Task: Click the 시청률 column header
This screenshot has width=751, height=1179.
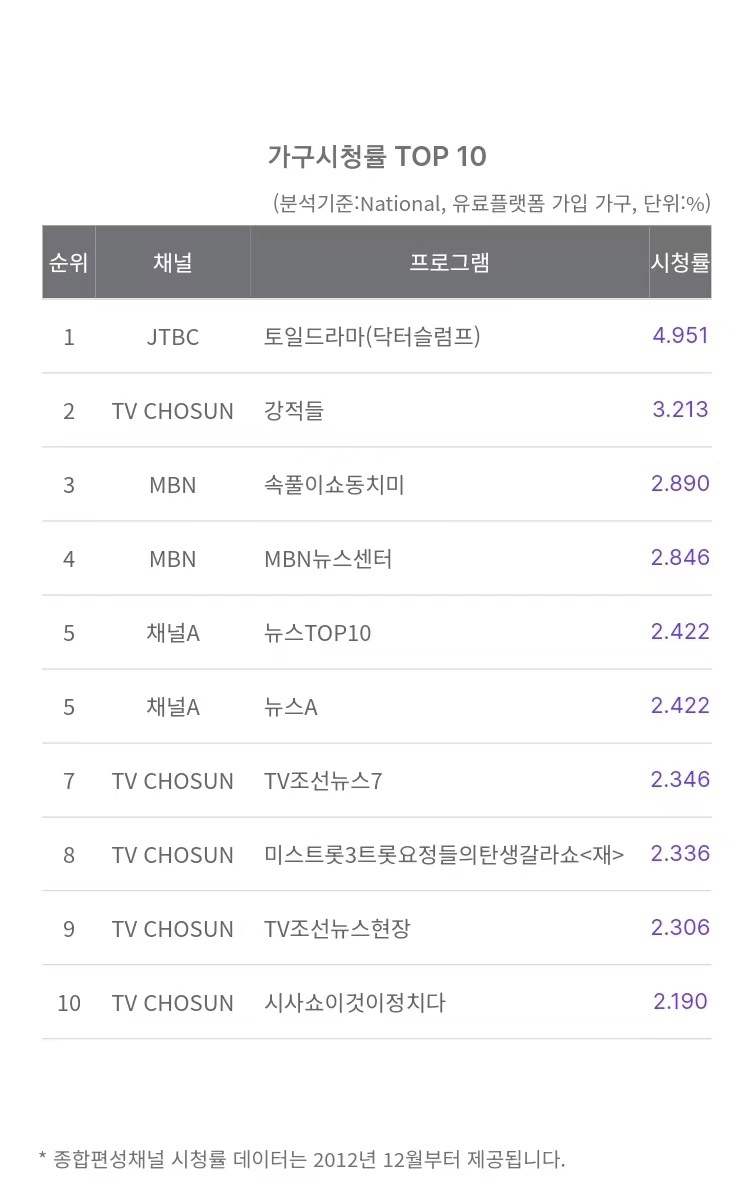Action: (x=680, y=262)
